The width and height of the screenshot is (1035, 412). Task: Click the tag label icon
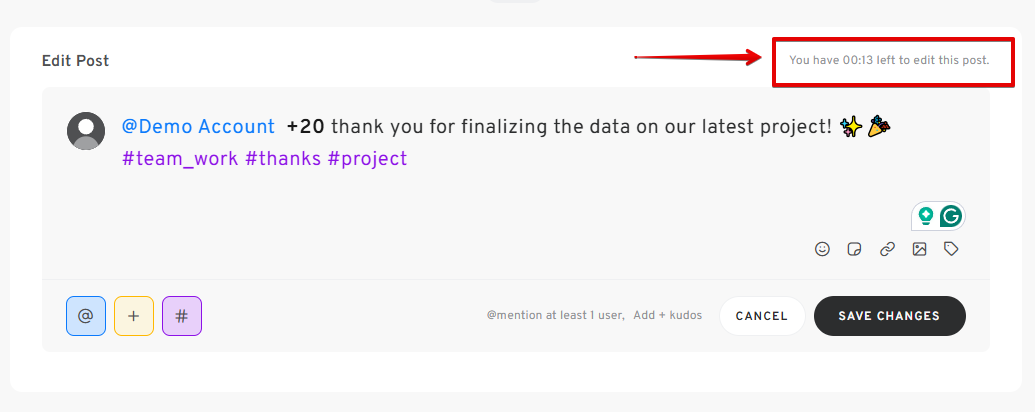951,249
